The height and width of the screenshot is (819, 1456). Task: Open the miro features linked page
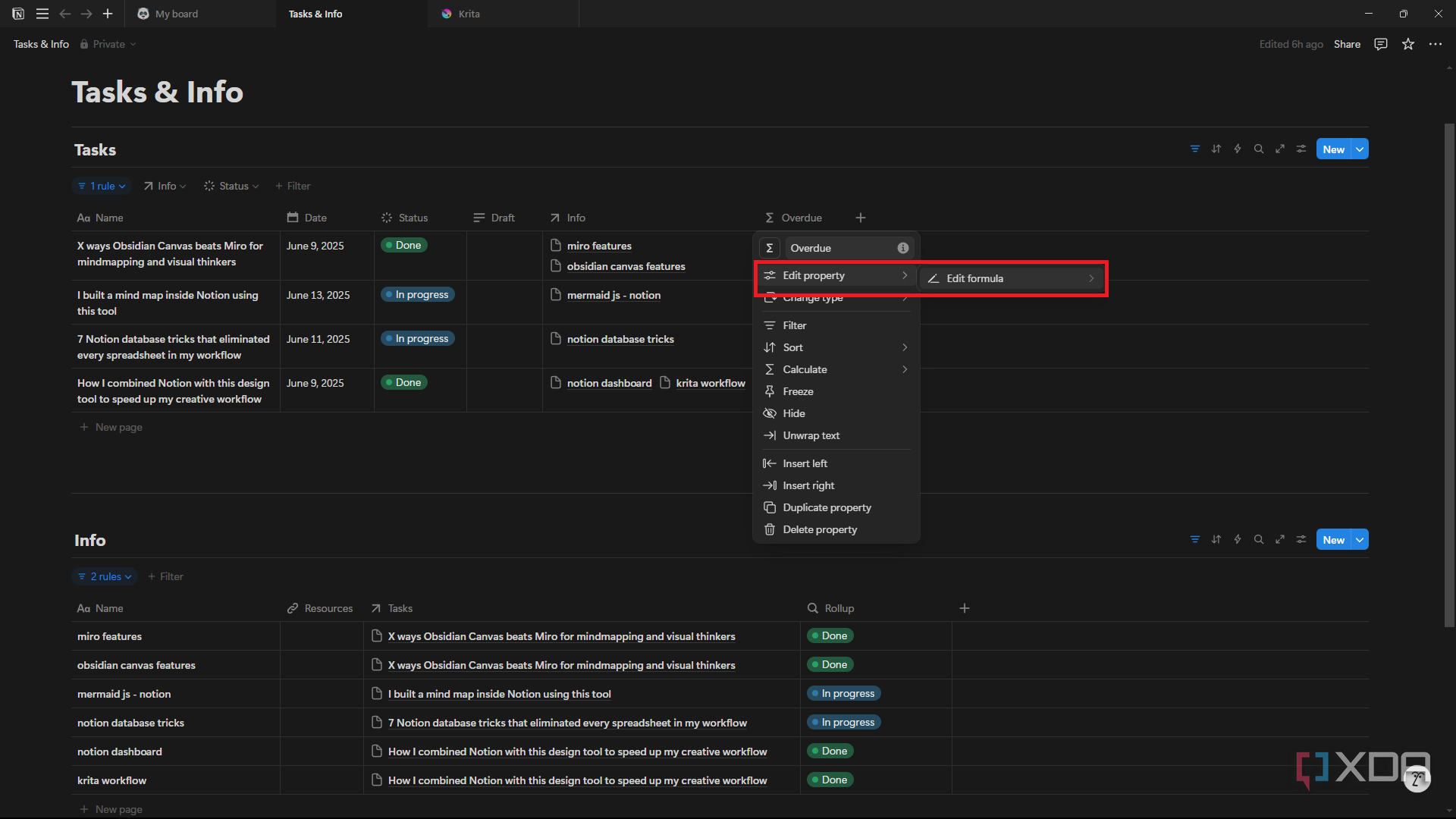[599, 246]
